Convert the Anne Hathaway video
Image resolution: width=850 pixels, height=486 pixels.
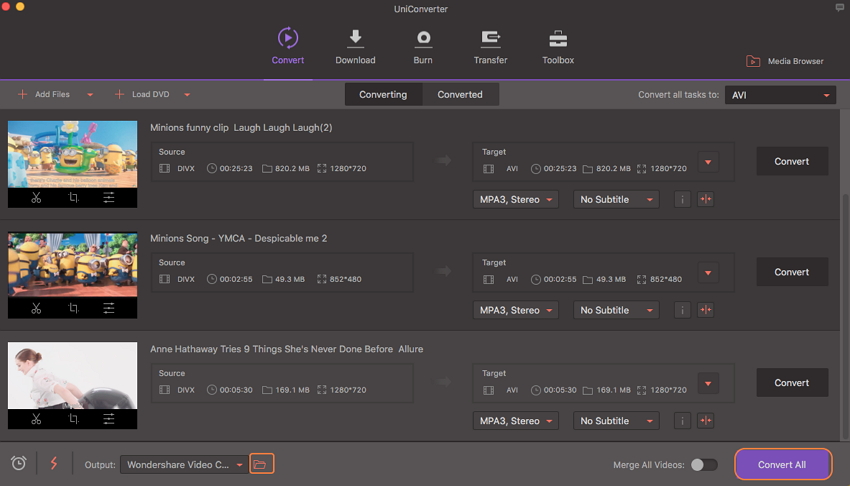click(x=792, y=383)
